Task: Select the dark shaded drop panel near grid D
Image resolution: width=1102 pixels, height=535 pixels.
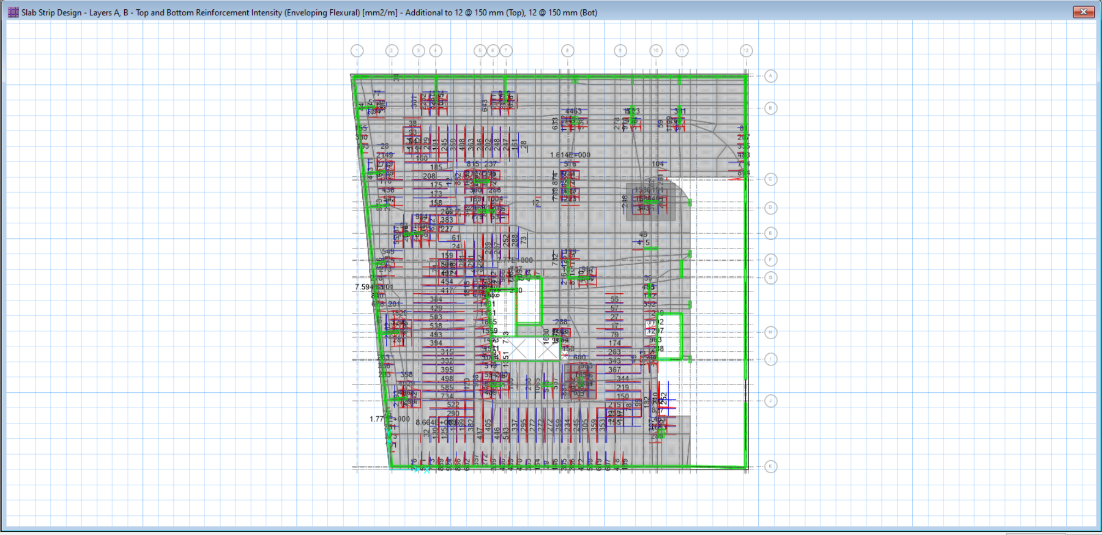Action: coord(649,202)
